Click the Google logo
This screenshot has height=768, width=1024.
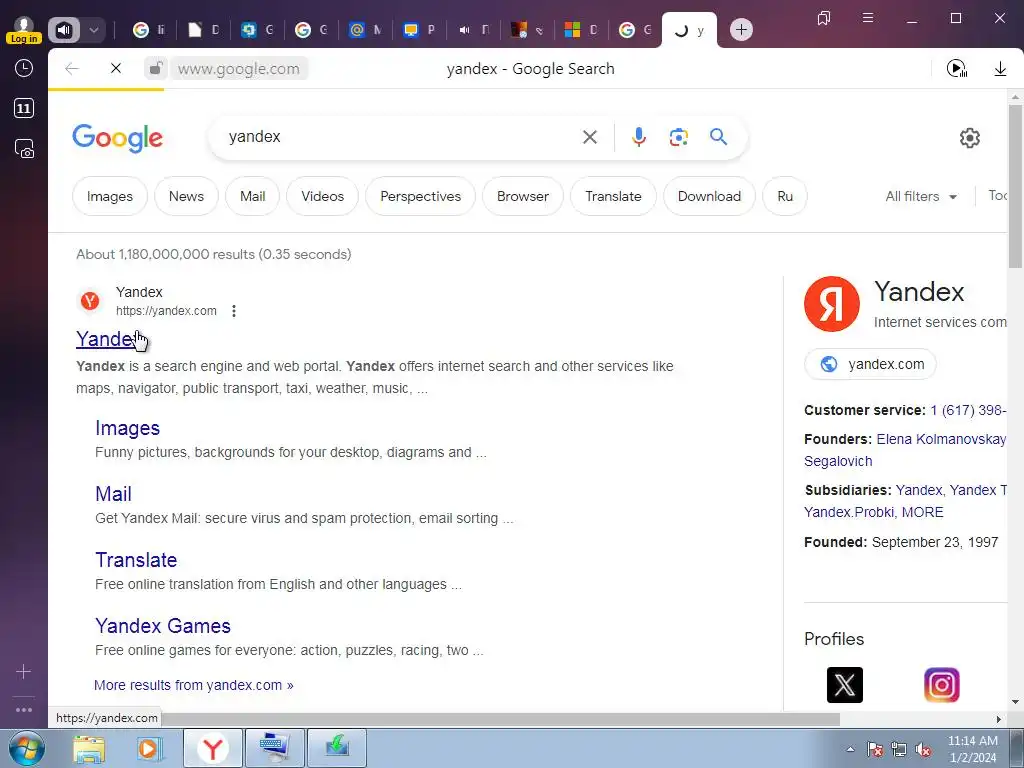point(118,138)
